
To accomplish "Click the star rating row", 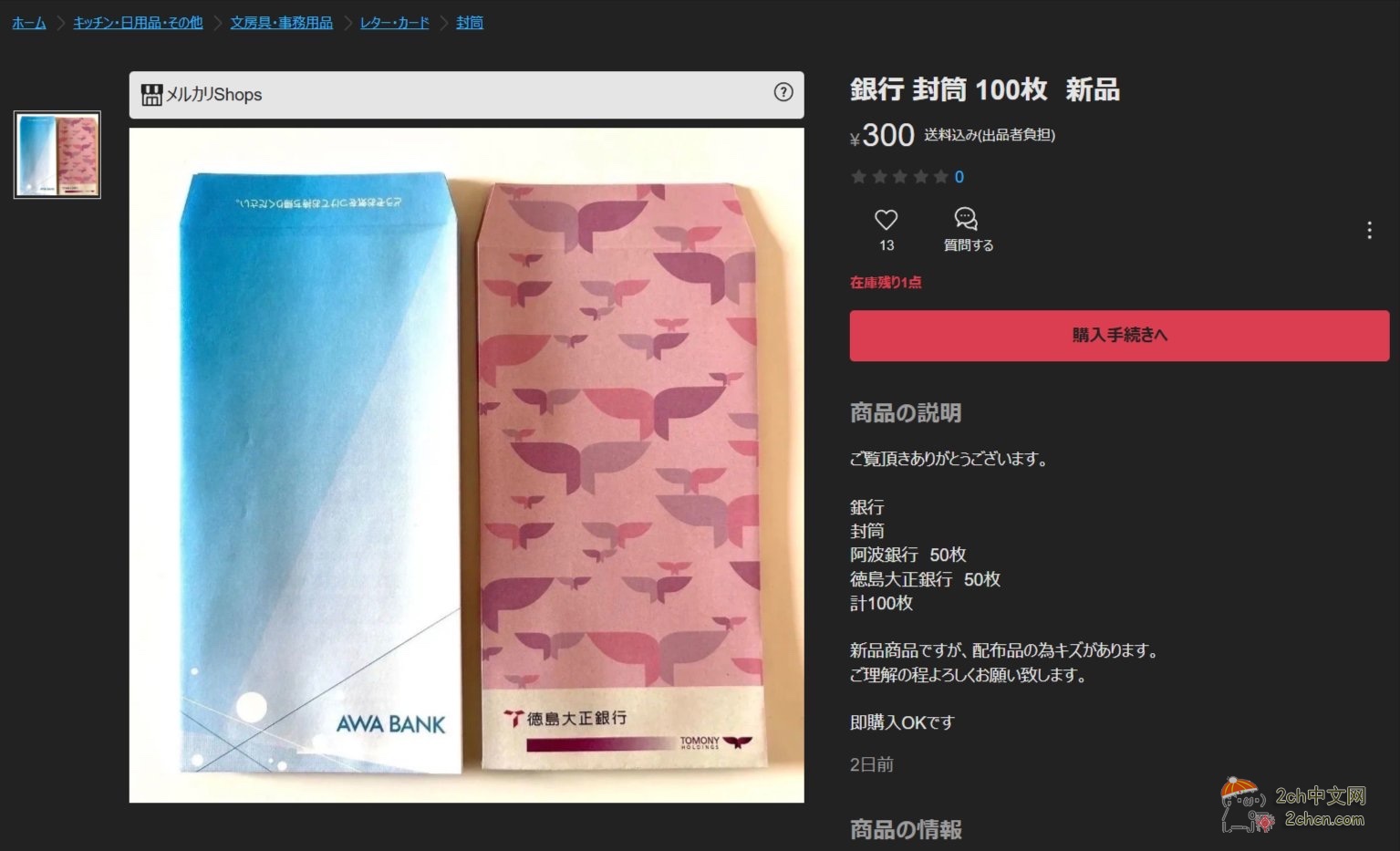I will (x=900, y=177).
